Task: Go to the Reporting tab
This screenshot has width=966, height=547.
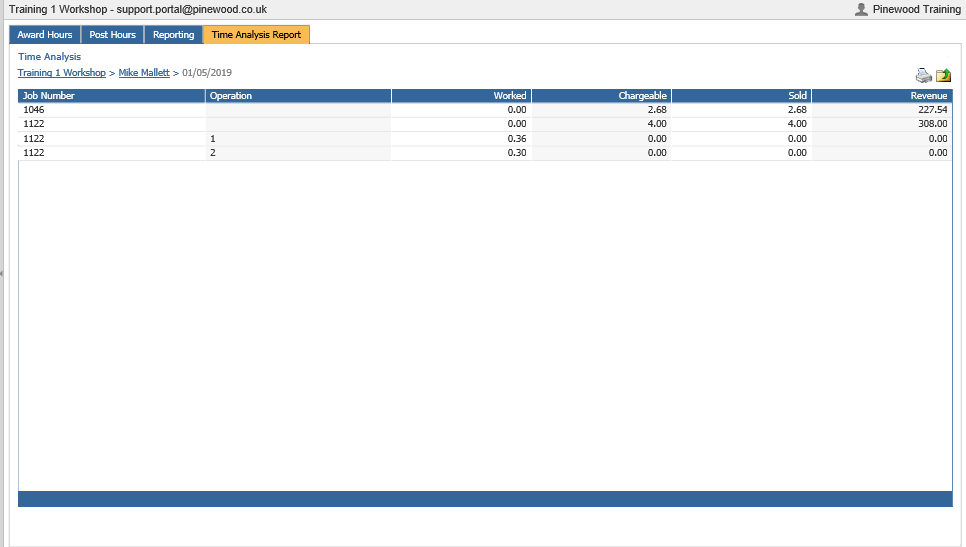Action: [x=173, y=35]
